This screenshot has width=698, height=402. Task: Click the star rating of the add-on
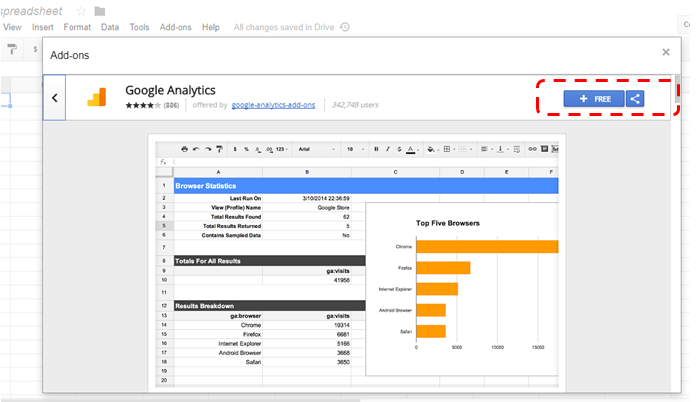click(x=143, y=105)
